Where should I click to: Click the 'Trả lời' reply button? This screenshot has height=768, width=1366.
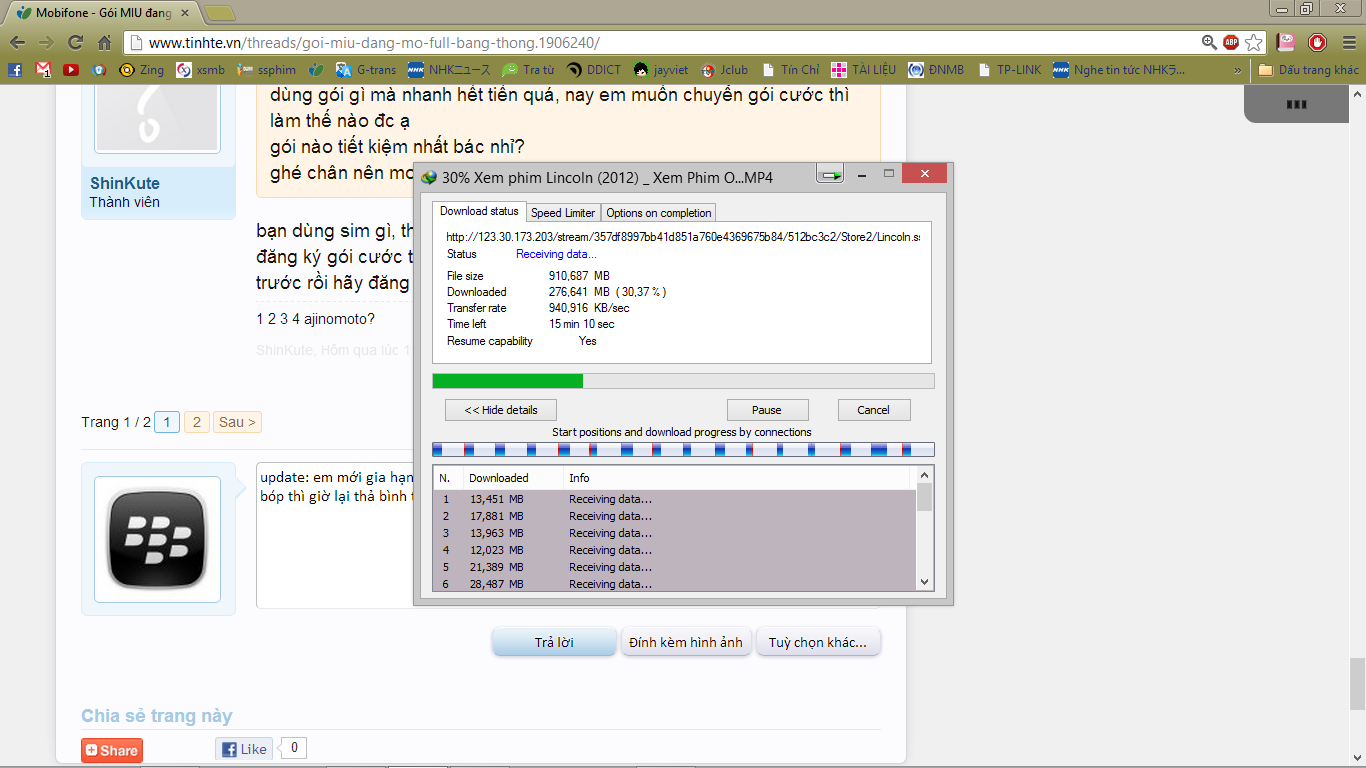[x=554, y=642]
